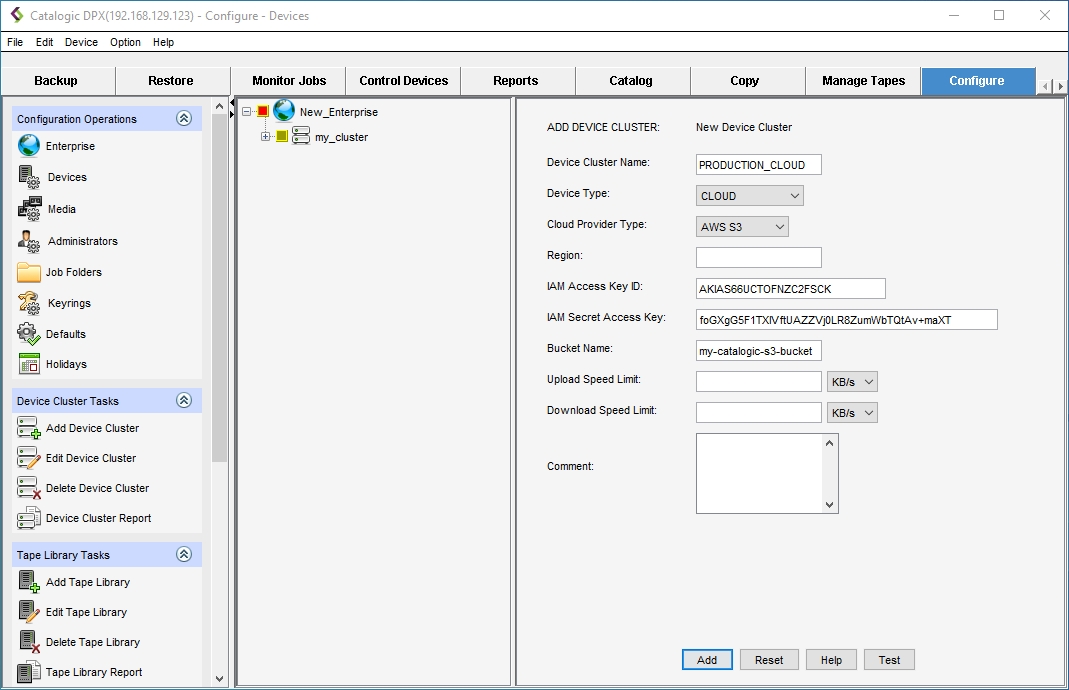Select the Holidays calendar icon
Viewport: 1069px width, 690px height.
pyautogui.click(x=29, y=364)
